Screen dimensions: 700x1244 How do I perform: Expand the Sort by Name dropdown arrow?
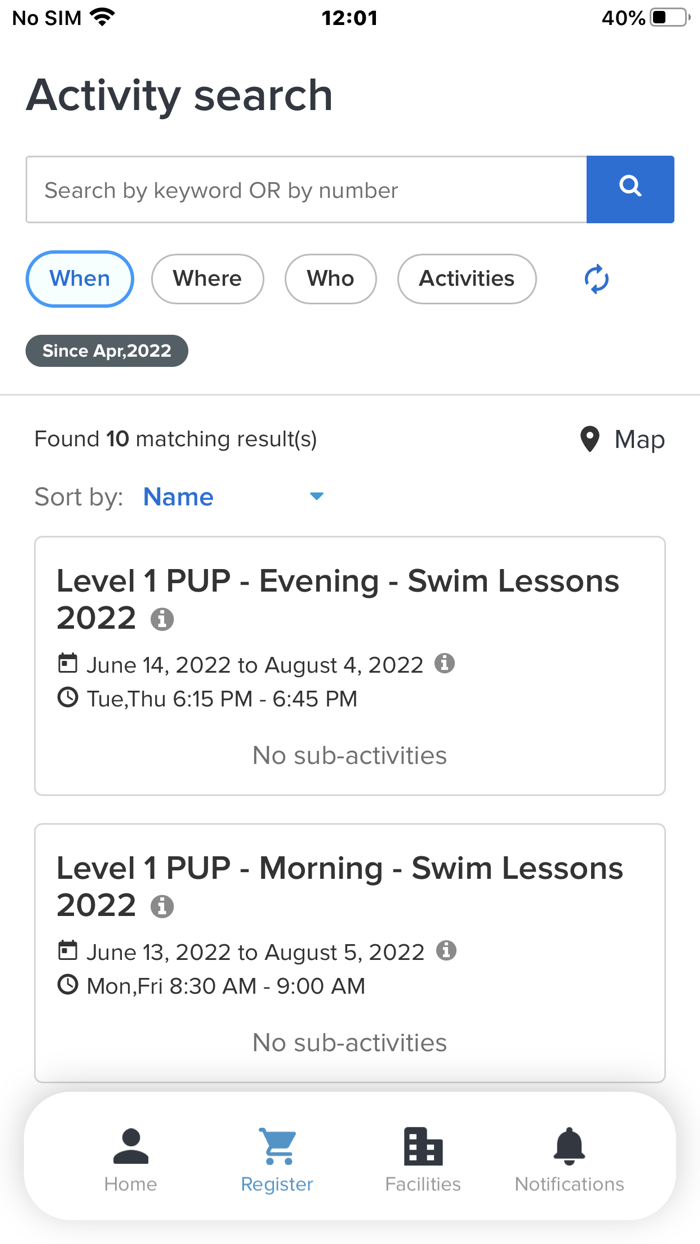pyautogui.click(x=317, y=496)
